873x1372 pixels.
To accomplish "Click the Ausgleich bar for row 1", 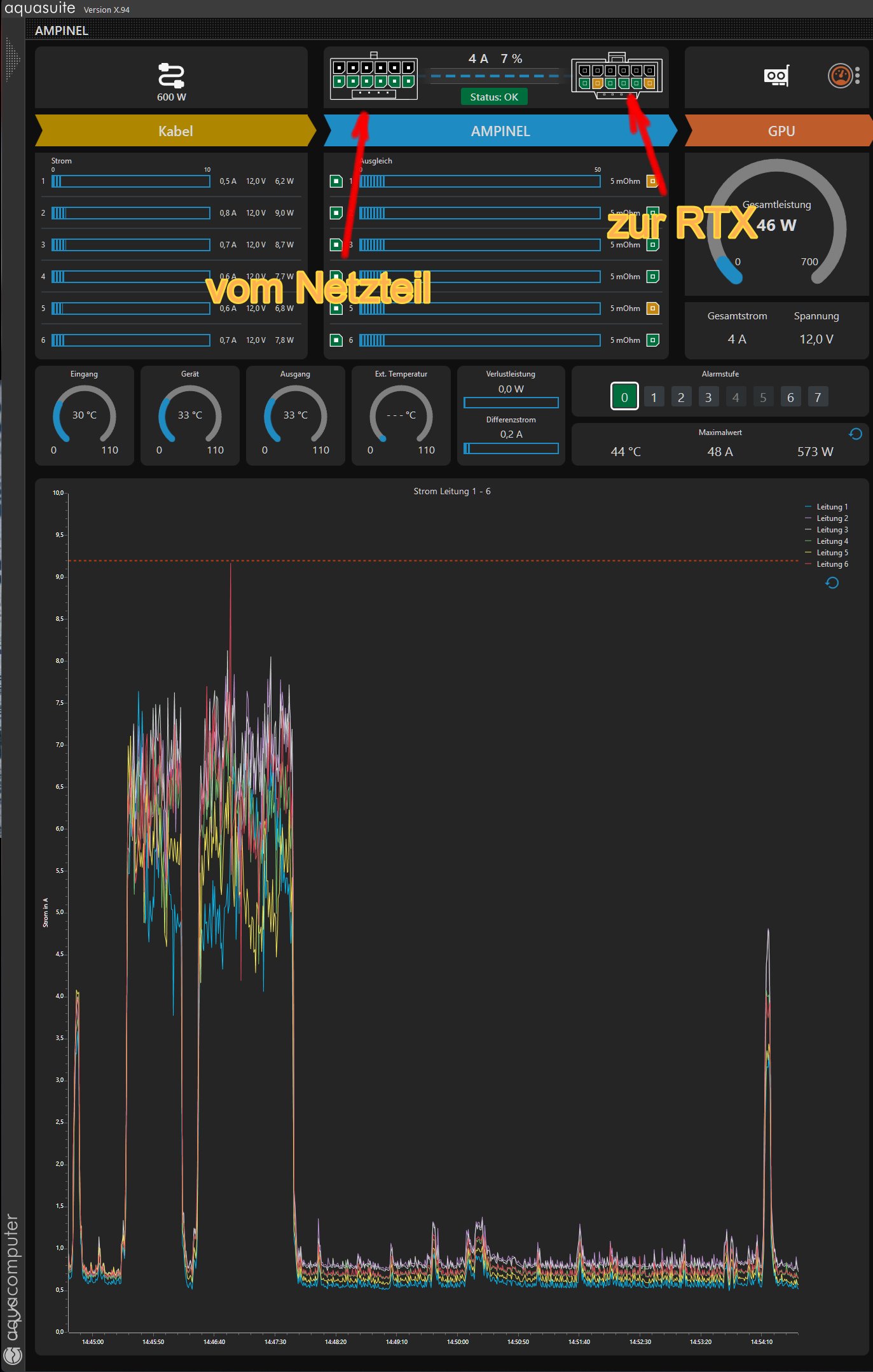I will [480, 181].
